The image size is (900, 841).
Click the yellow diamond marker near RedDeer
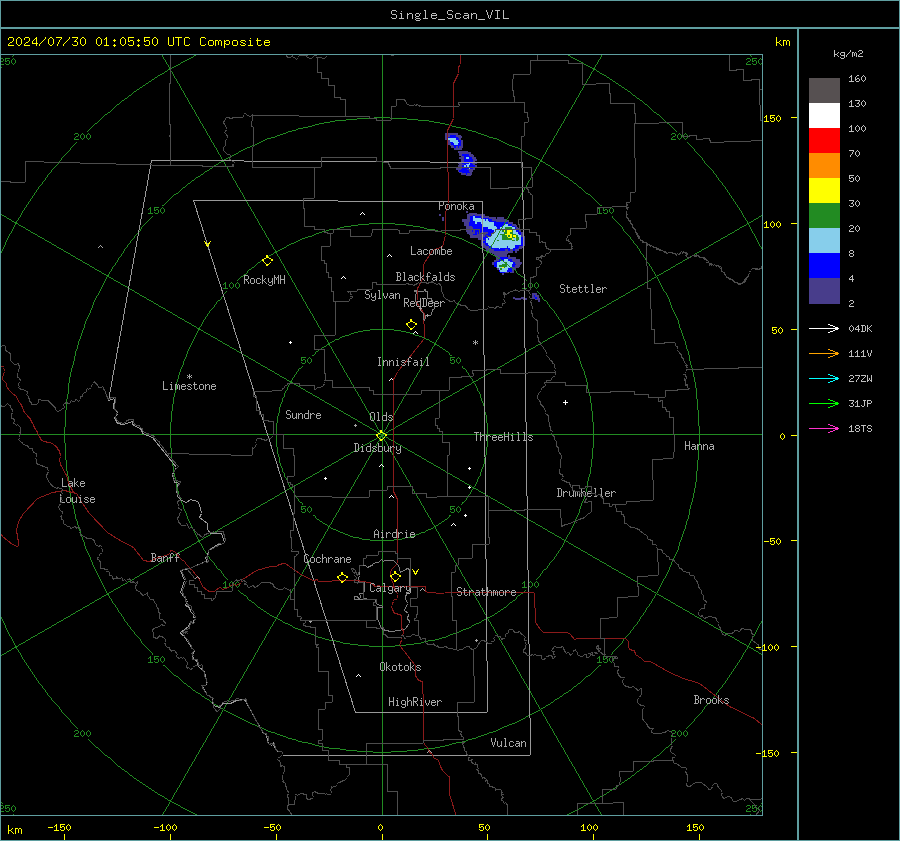pyautogui.click(x=411, y=325)
